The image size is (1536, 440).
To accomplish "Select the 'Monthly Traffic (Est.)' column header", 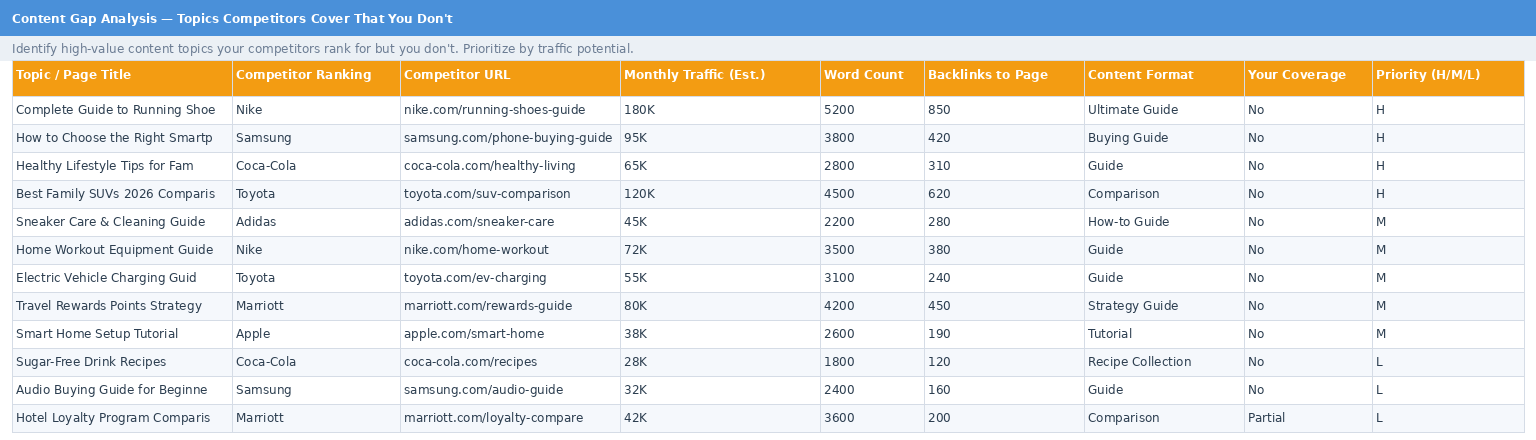I will point(720,78).
